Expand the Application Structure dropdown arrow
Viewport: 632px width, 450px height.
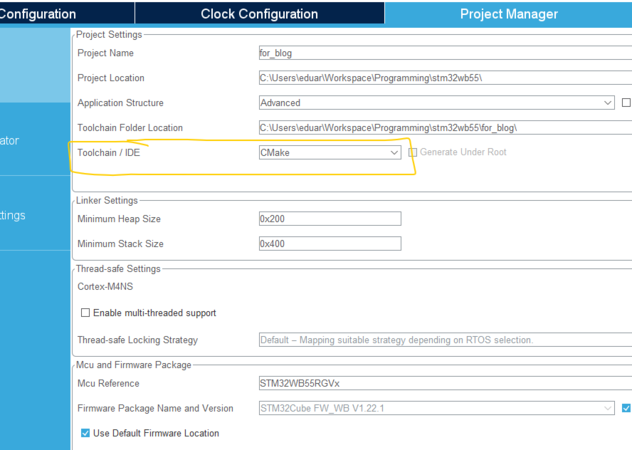coord(607,103)
